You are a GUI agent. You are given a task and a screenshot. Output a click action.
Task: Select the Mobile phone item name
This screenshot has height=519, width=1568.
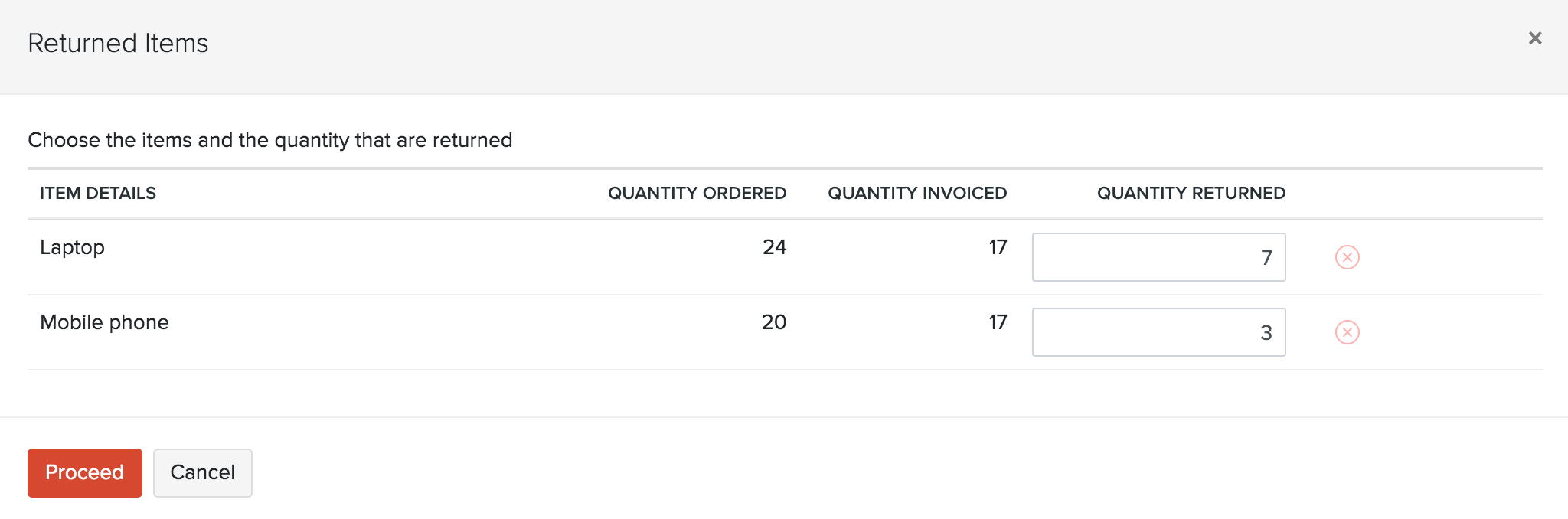click(104, 322)
